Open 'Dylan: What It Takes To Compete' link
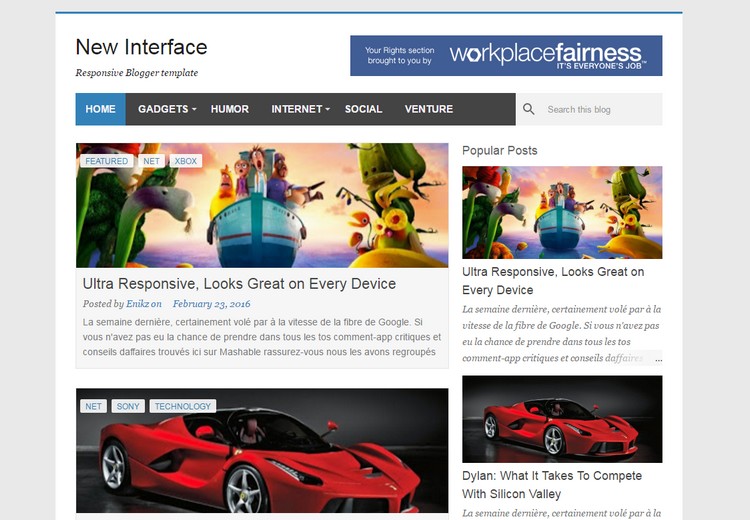This screenshot has height=520, width=750. click(552, 485)
